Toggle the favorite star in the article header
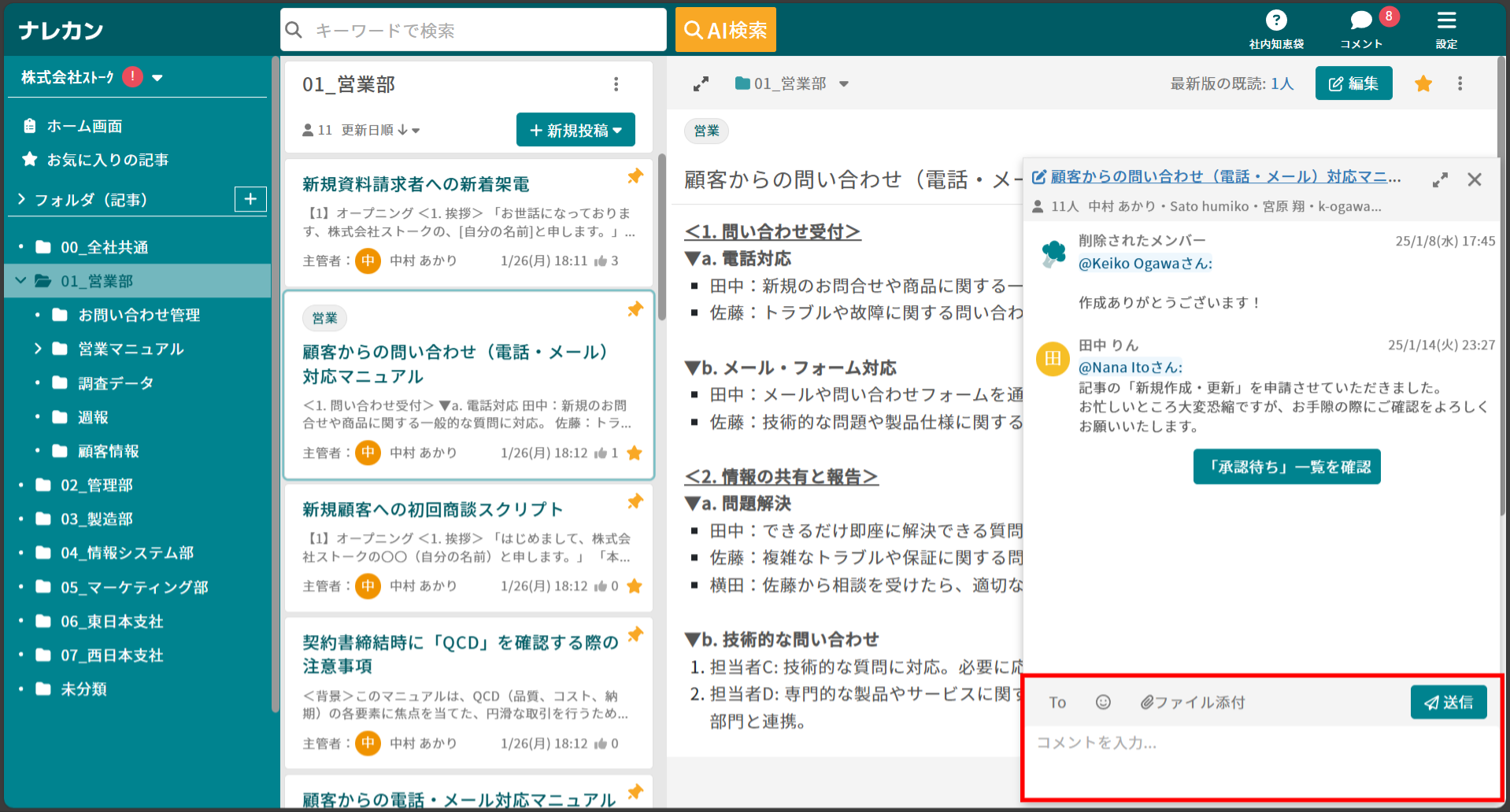This screenshot has width=1510, height=812. click(1423, 83)
